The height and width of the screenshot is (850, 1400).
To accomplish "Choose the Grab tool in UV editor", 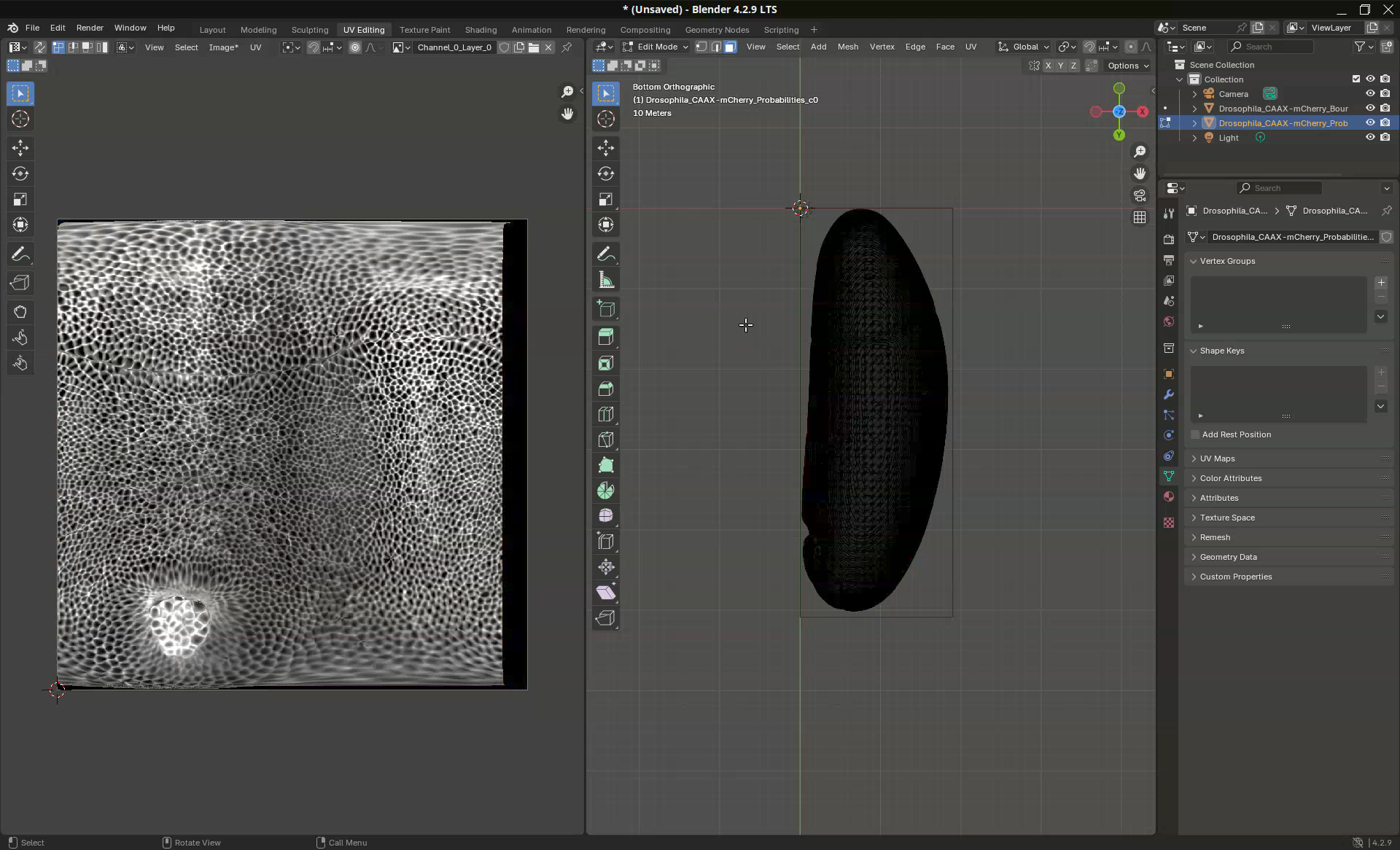I will pos(20,312).
